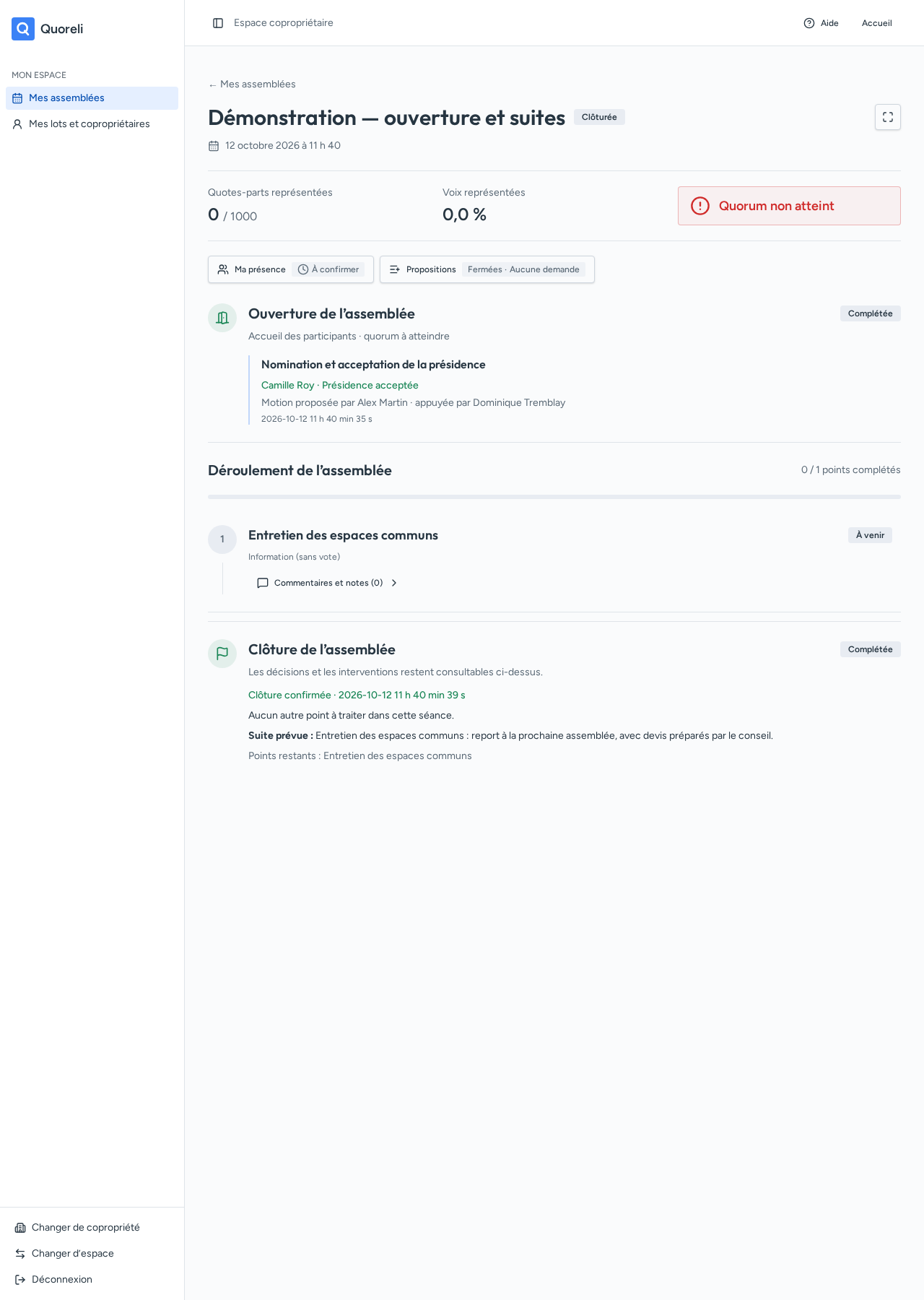Click Camille Roy · Présidence acceptée text

[x=340, y=386]
